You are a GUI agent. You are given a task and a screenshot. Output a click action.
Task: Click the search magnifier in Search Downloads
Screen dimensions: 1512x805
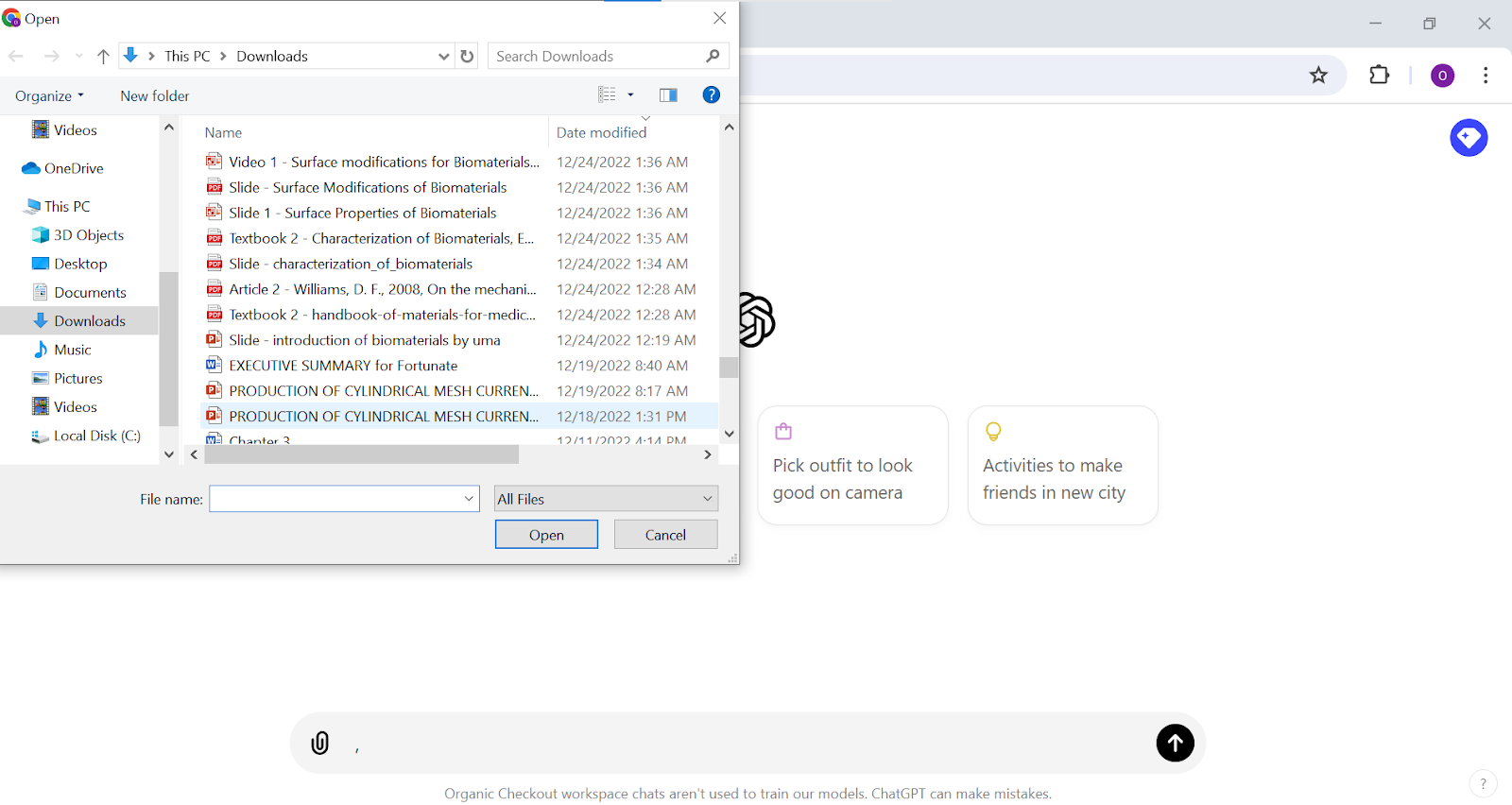click(713, 56)
